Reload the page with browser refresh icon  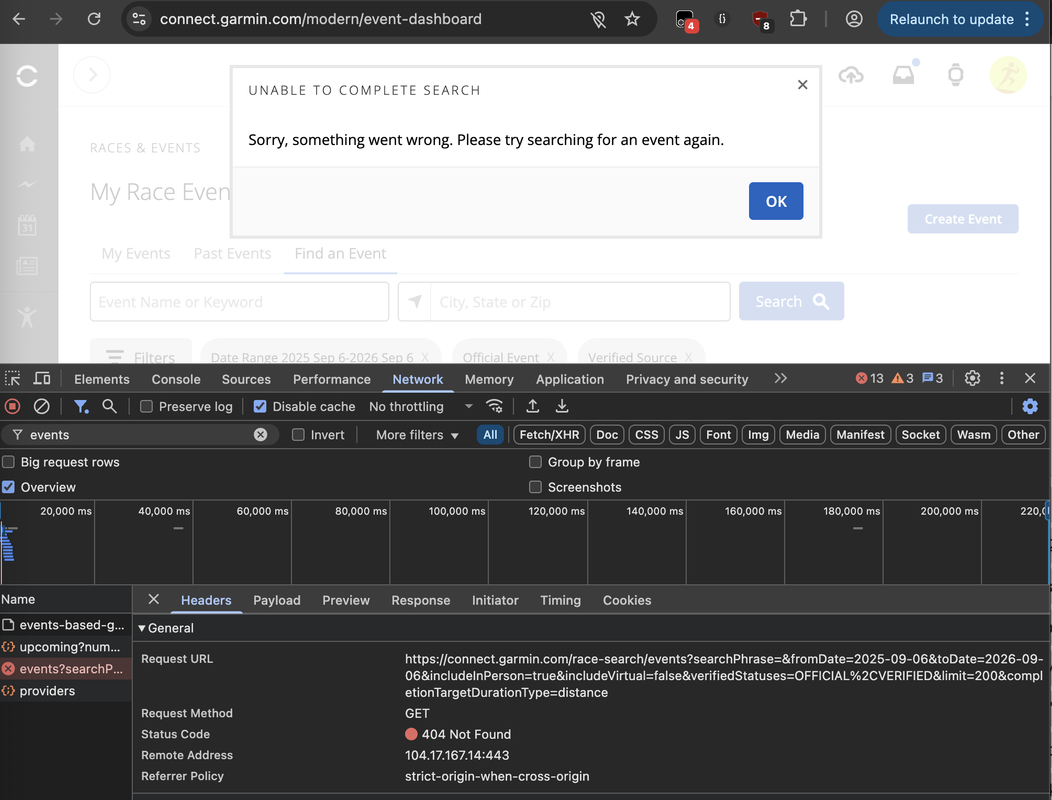tap(94, 19)
